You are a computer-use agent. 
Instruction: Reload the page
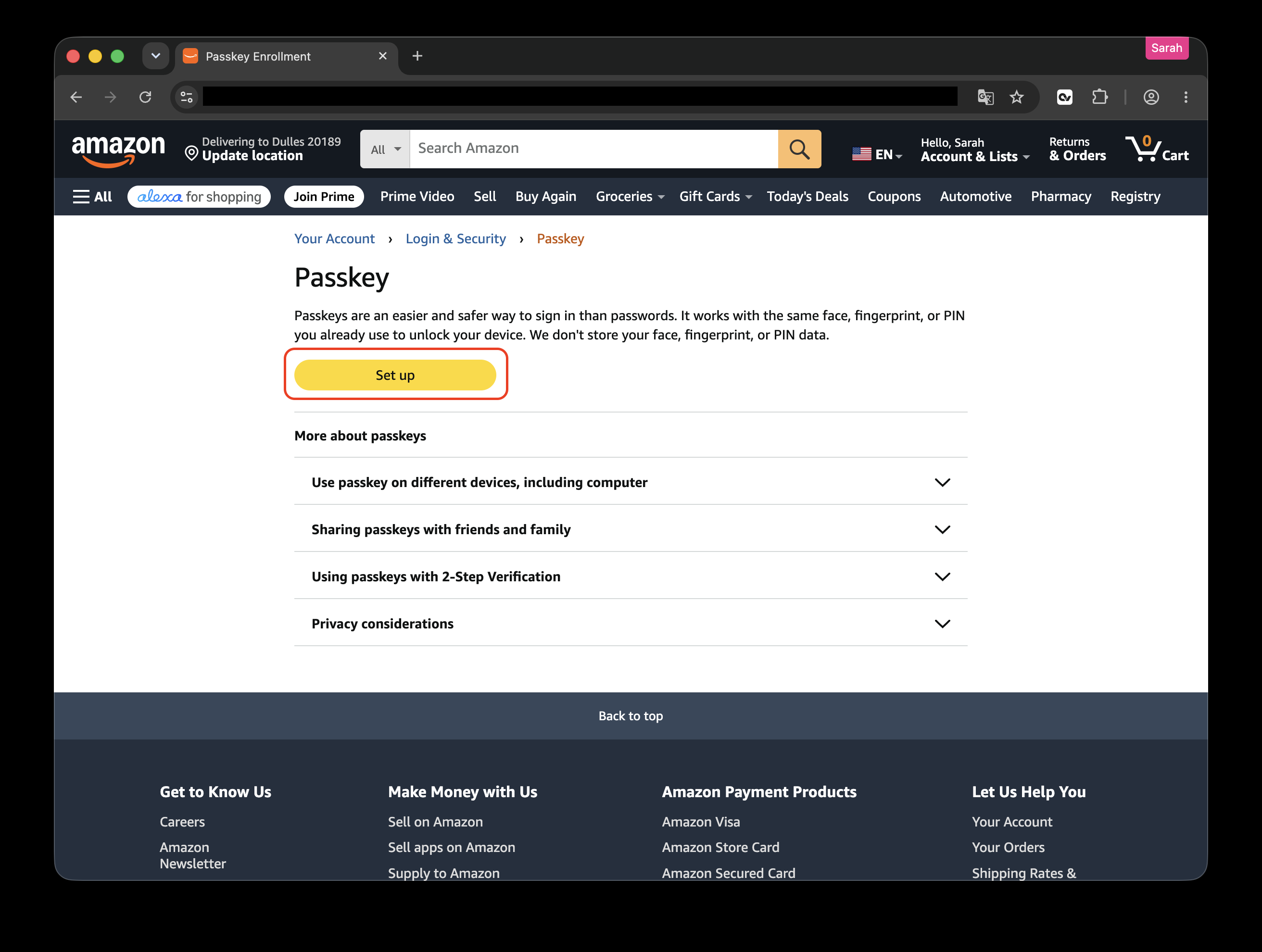[x=145, y=98]
